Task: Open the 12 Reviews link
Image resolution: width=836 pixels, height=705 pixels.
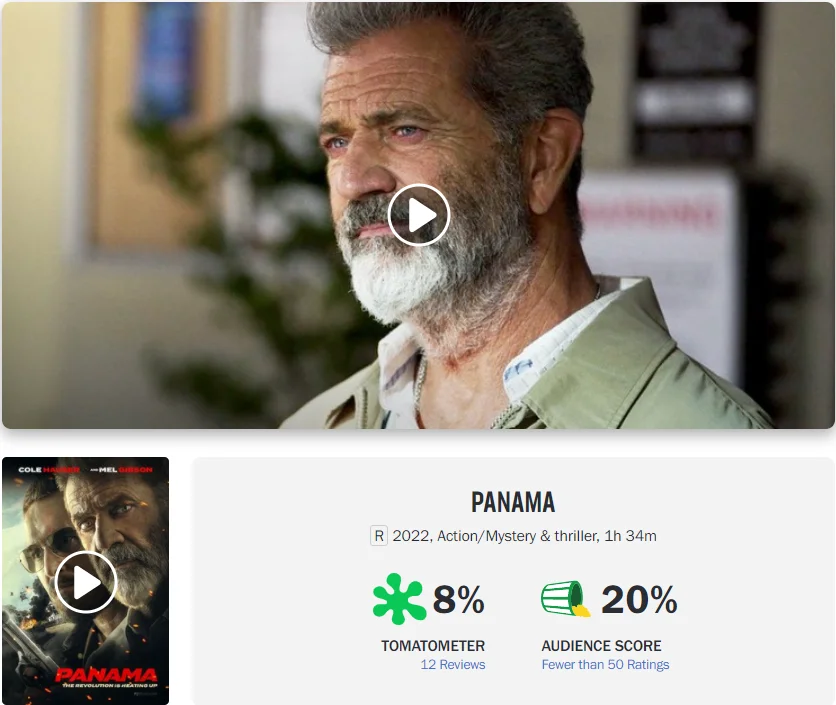Action: click(x=453, y=664)
